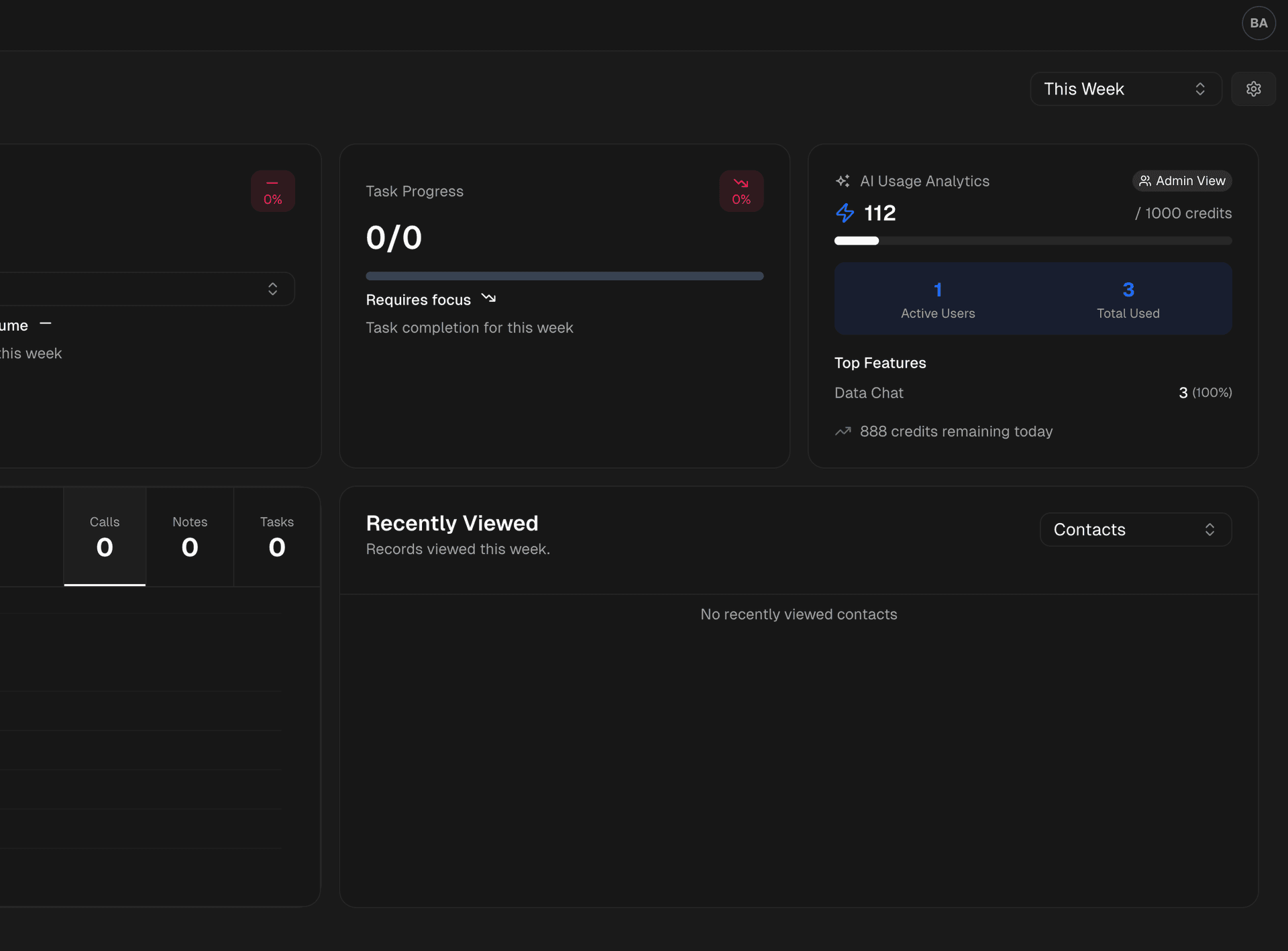Click the Data Chat feature entry
Image resolution: width=1288 pixels, height=951 pixels.
[x=869, y=392]
